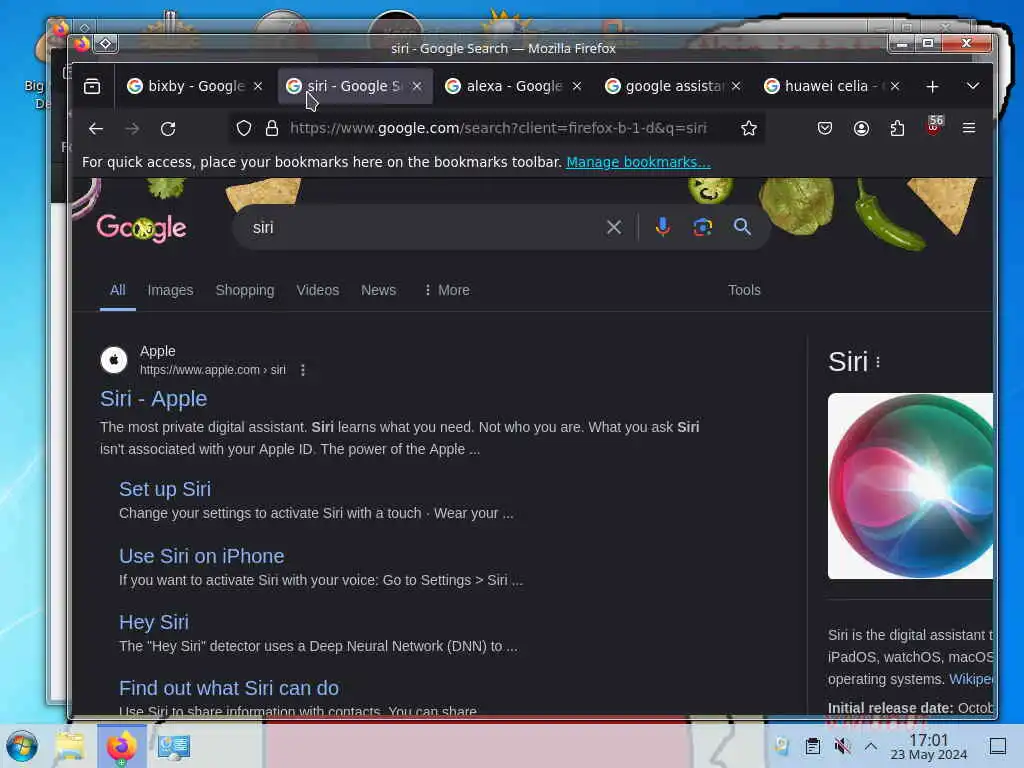Image resolution: width=1024 pixels, height=768 pixels.
Task: Start Google voice search microphone
Action: (x=662, y=227)
